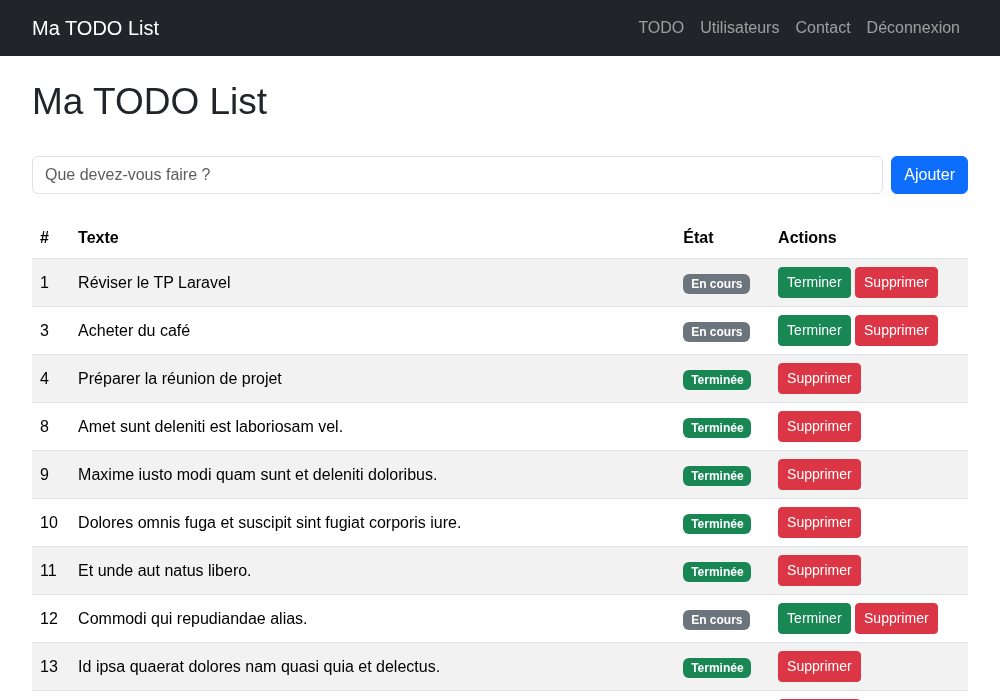The width and height of the screenshot is (1000, 700).
Task: Click 'En cours' badge for Acheter du café
Action: (716, 332)
